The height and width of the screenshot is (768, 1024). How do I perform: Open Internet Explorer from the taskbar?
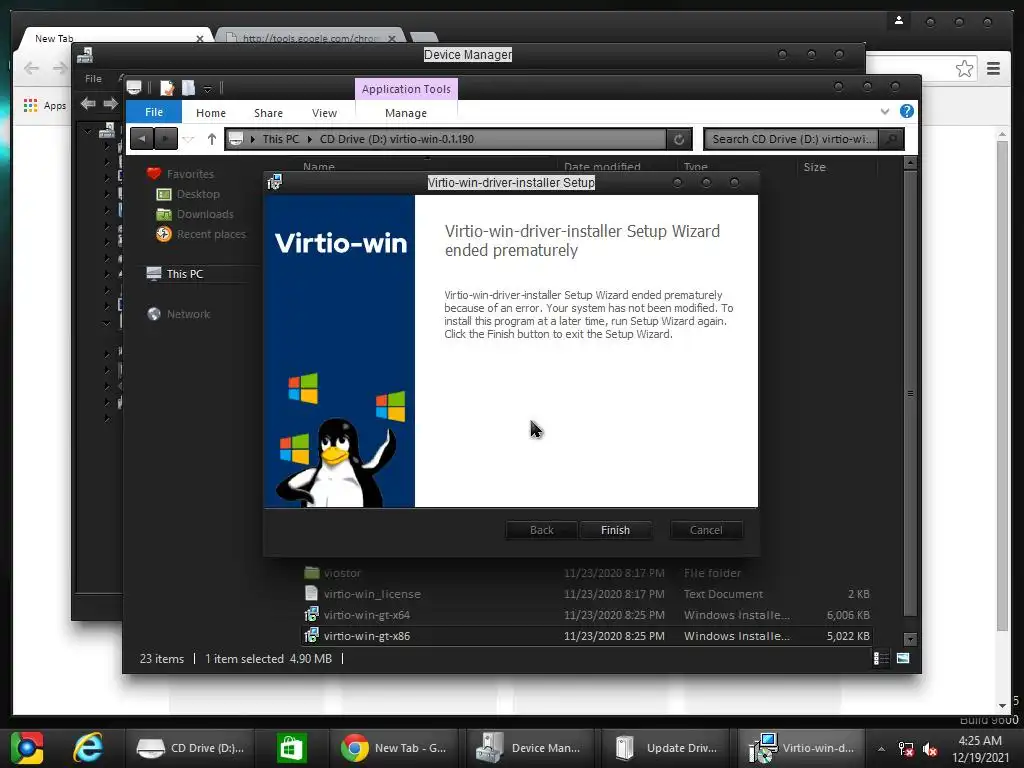point(88,748)
